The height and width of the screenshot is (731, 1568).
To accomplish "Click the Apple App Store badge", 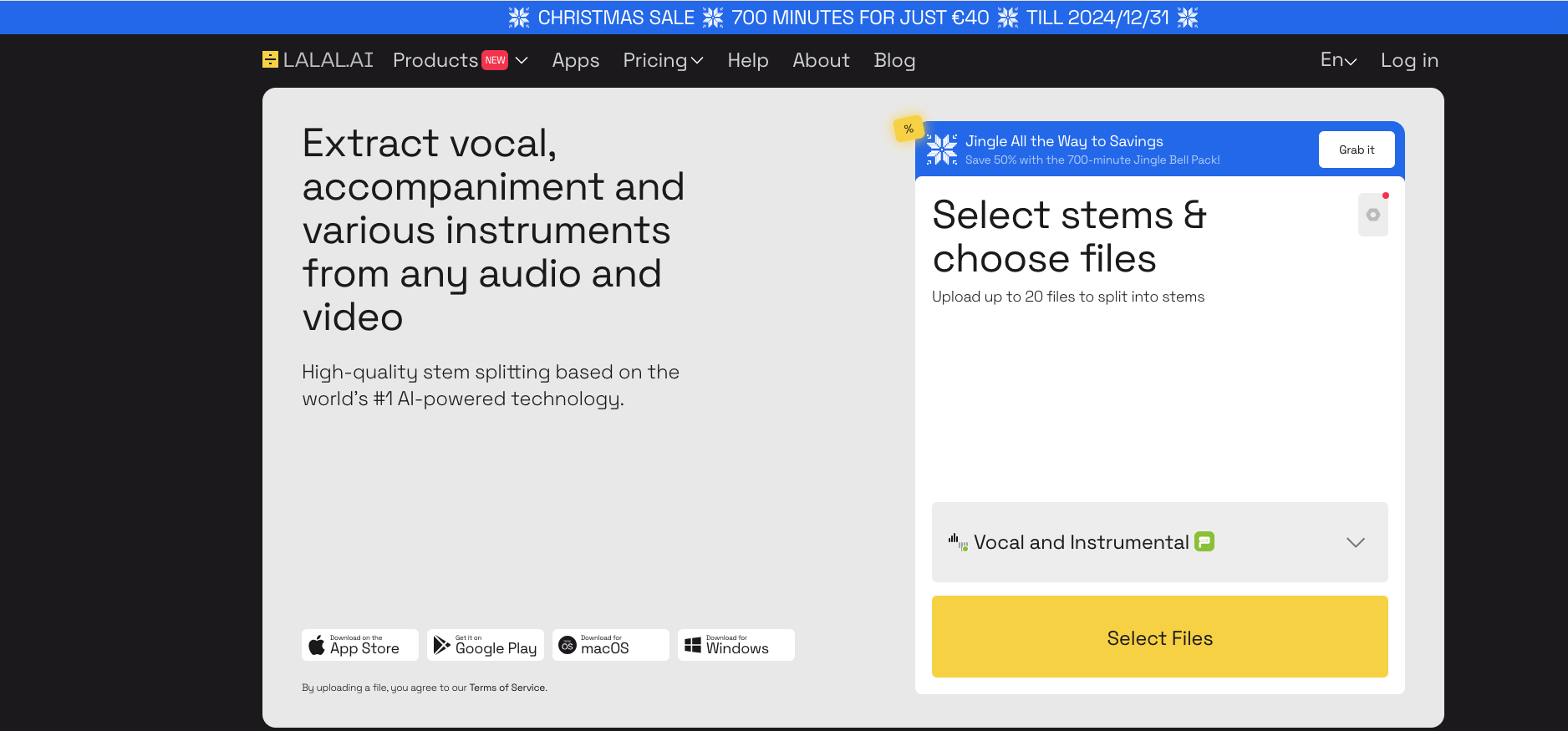I will click(x=360, y=645).
